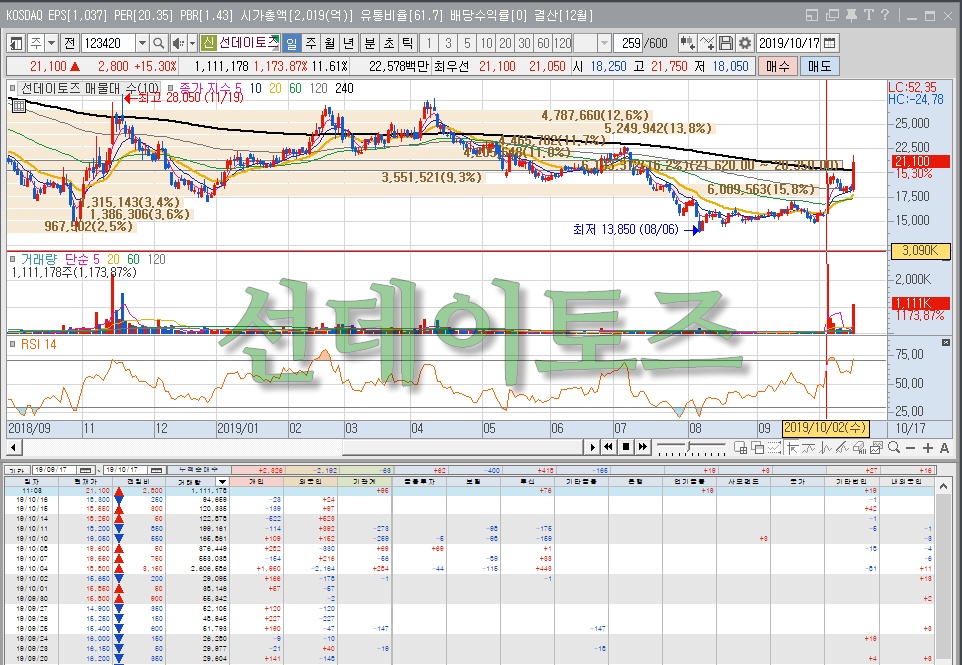Click the green 신 badge next to the stock name
Screen dimensions: 962x665
[209, 43]
